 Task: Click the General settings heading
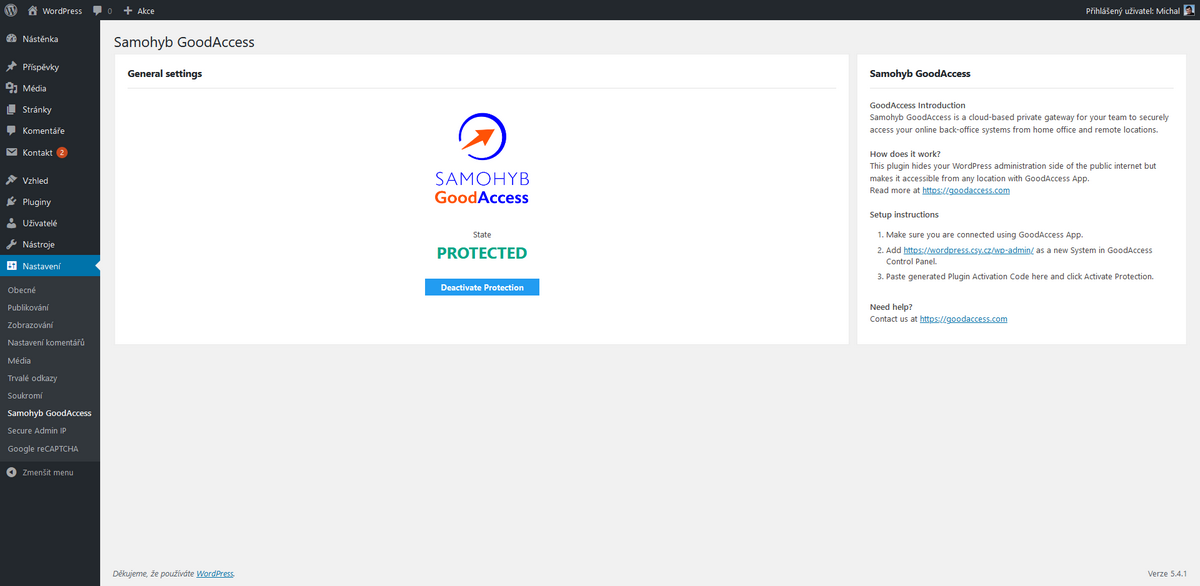pos(165,74)
